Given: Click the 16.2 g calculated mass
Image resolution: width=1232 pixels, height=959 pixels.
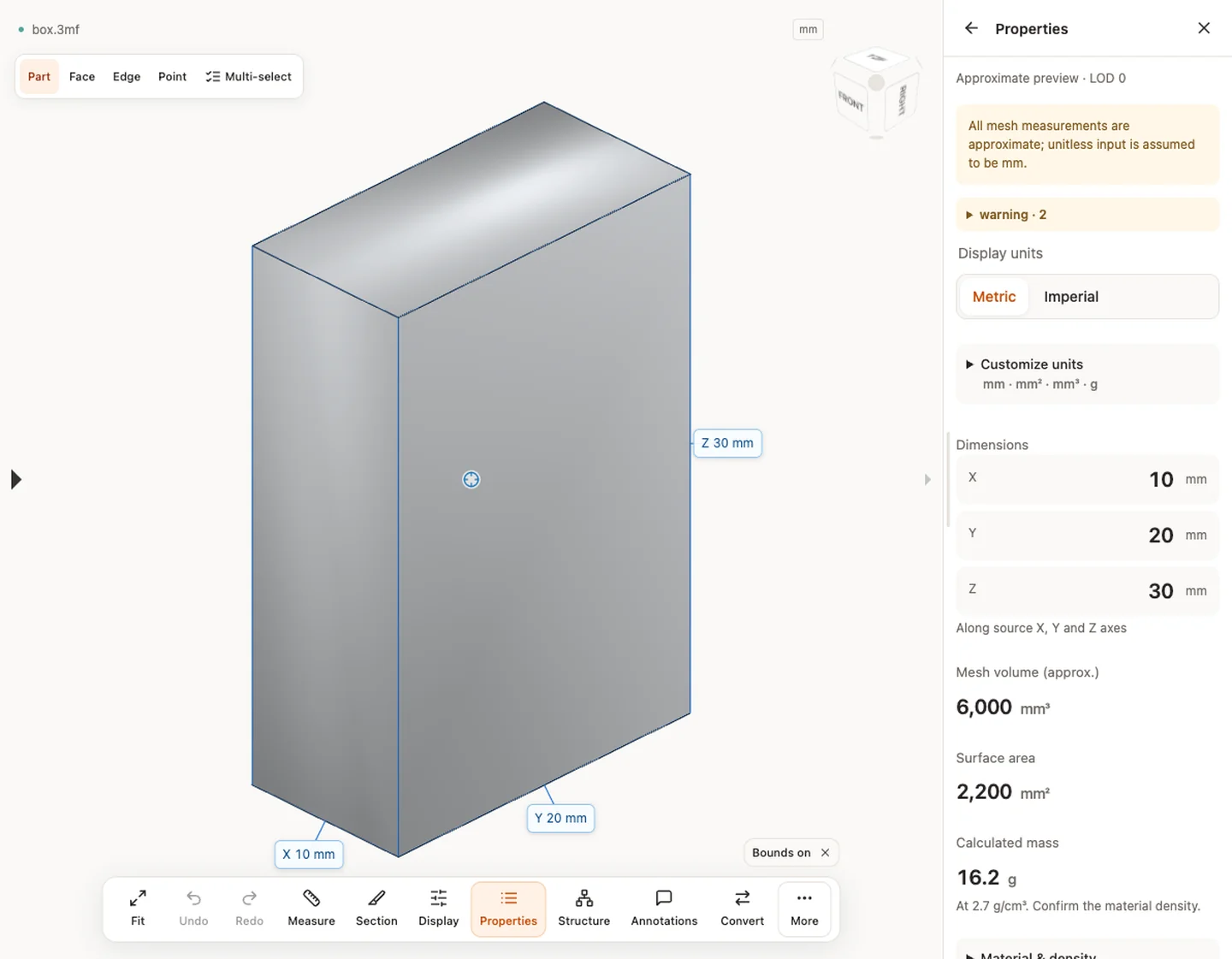Looking at the screenshot, I should (986, 878).
